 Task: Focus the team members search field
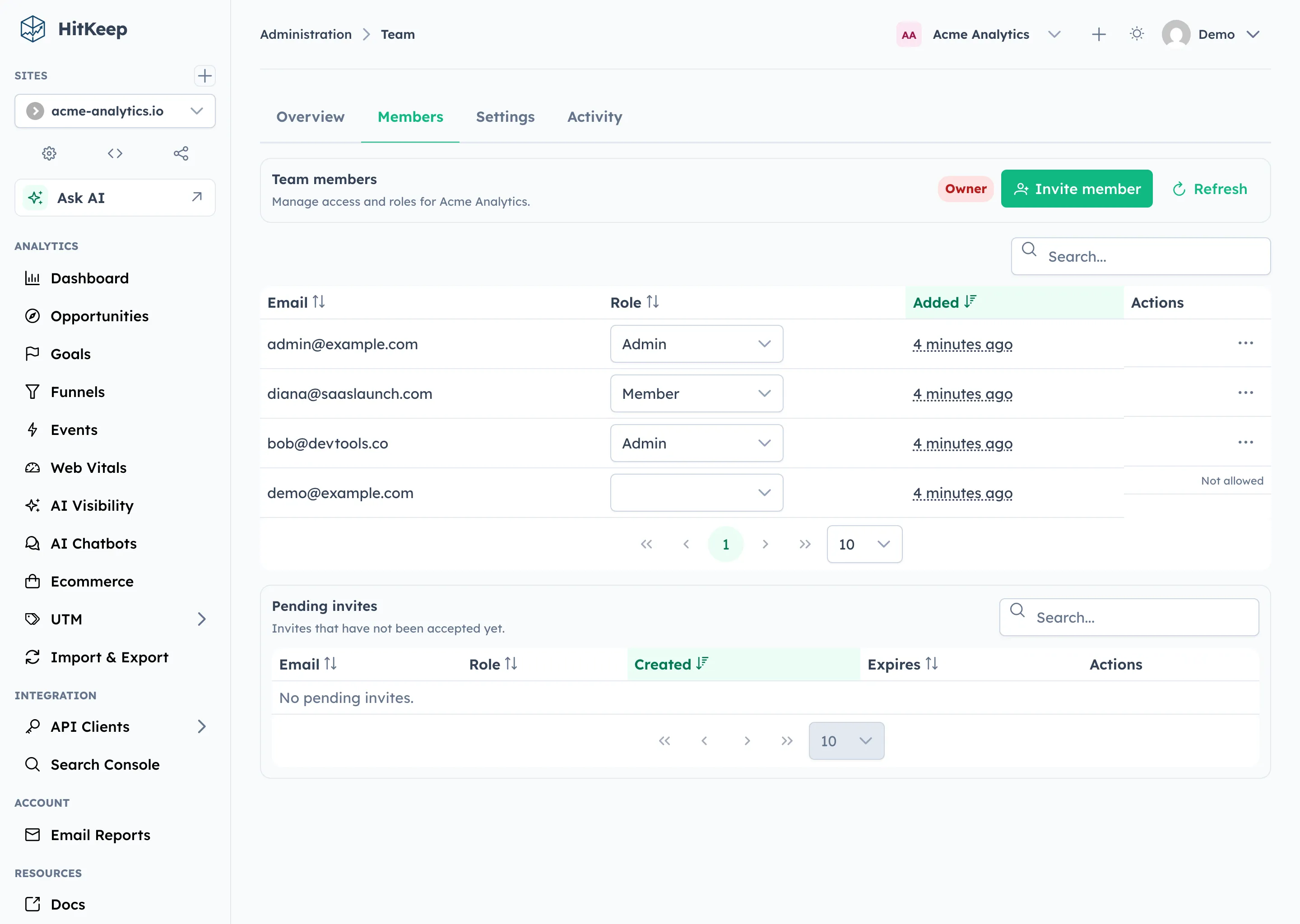tap(1141, 257)
